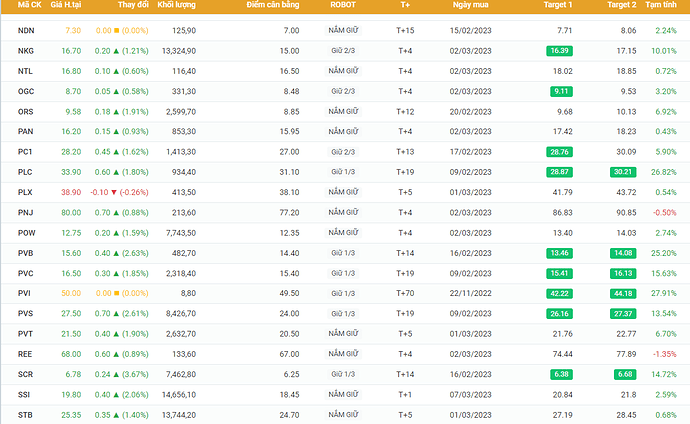Click the SCR change 0.24 (3.67%)
This screenshot has width=690, height=424.
[x=121, y=374]
